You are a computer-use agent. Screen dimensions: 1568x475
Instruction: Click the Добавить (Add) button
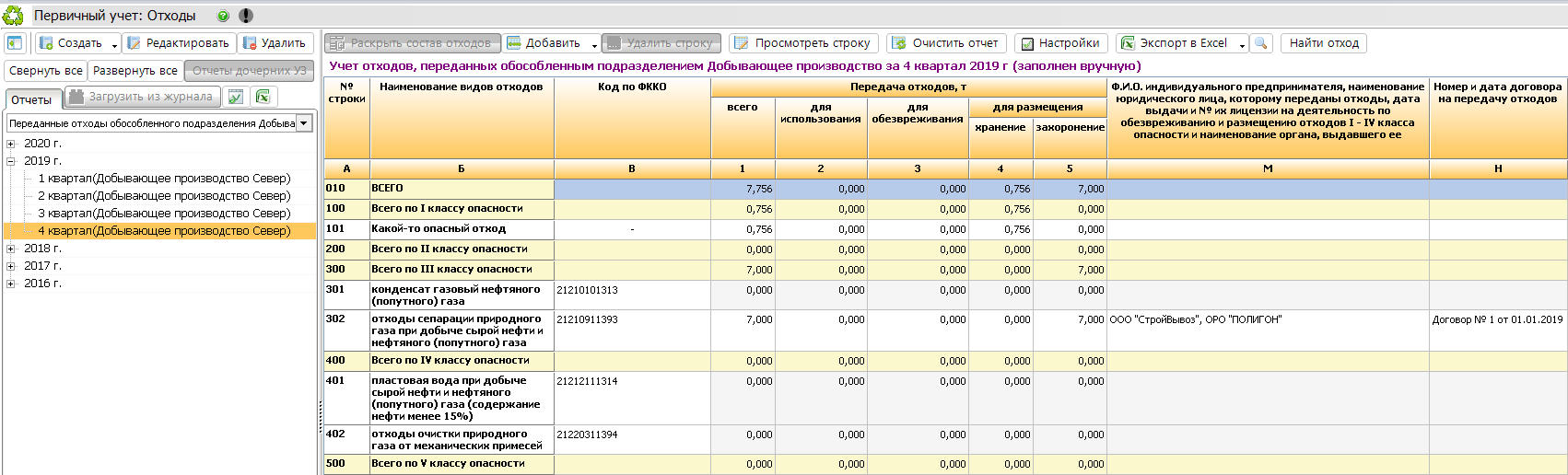[544, 43]
